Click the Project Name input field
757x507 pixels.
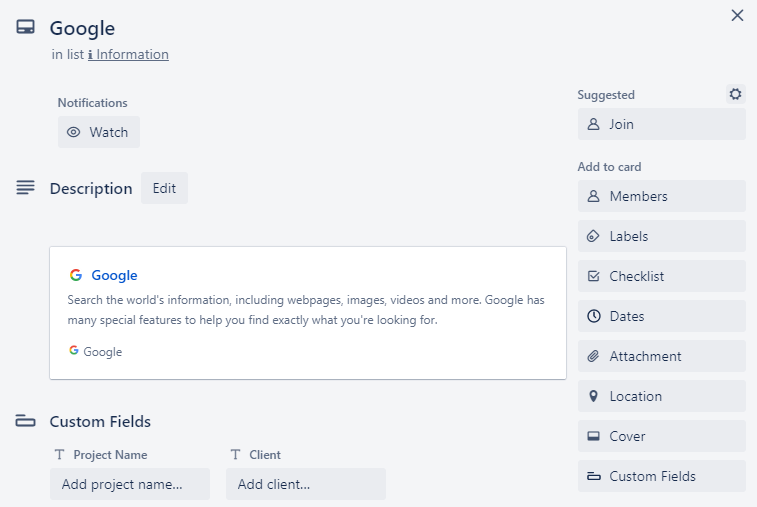pos(130,484)
